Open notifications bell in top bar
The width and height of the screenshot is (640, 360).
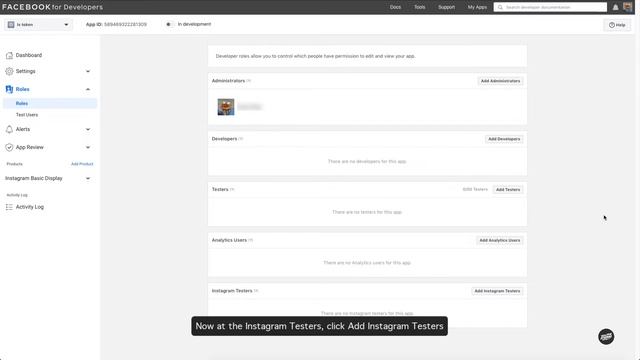(615, 7)
